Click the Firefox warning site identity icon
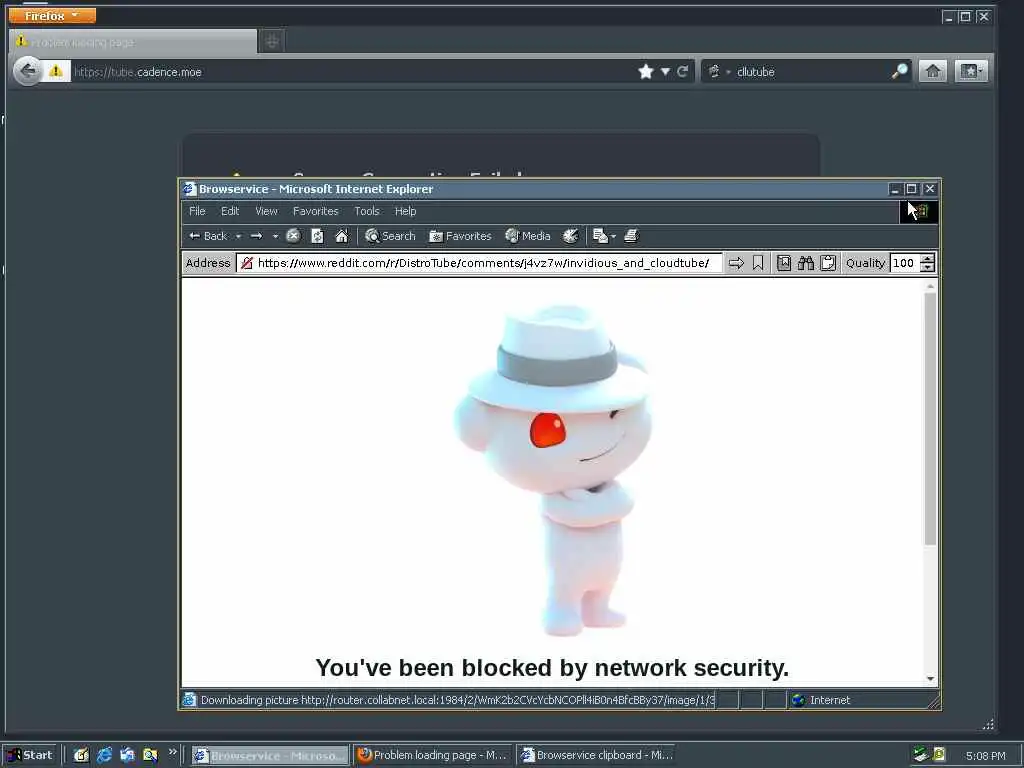Image resolution: width=1024 pixels, height=768 pixels. 56,71
